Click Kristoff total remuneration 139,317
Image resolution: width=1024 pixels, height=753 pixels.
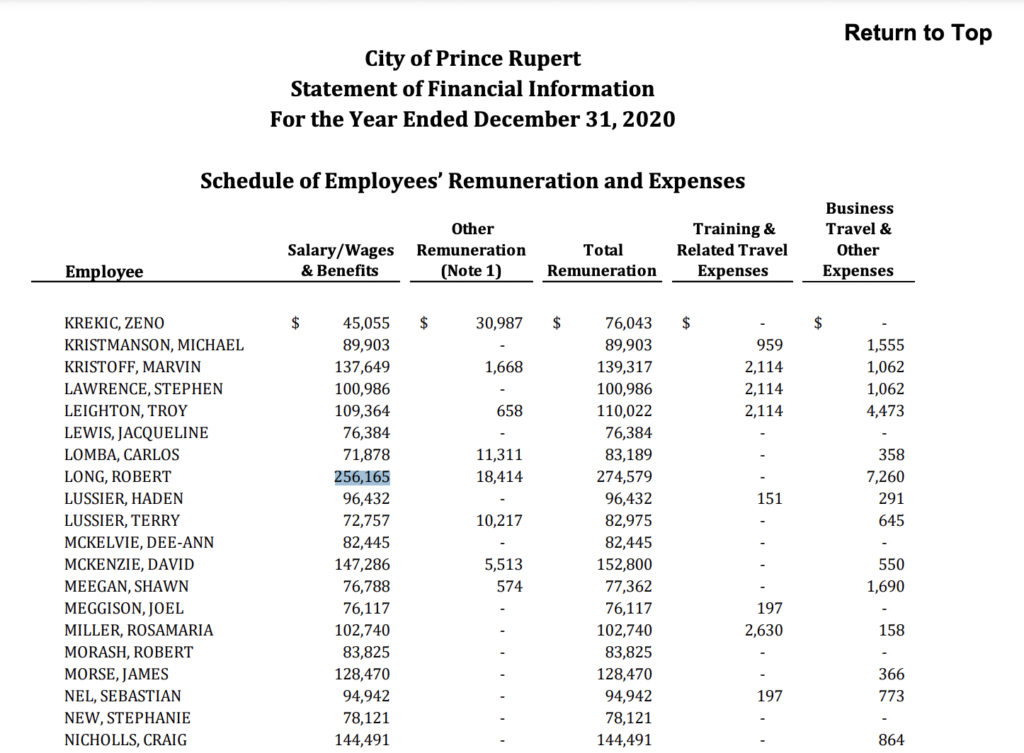(624, 367)
